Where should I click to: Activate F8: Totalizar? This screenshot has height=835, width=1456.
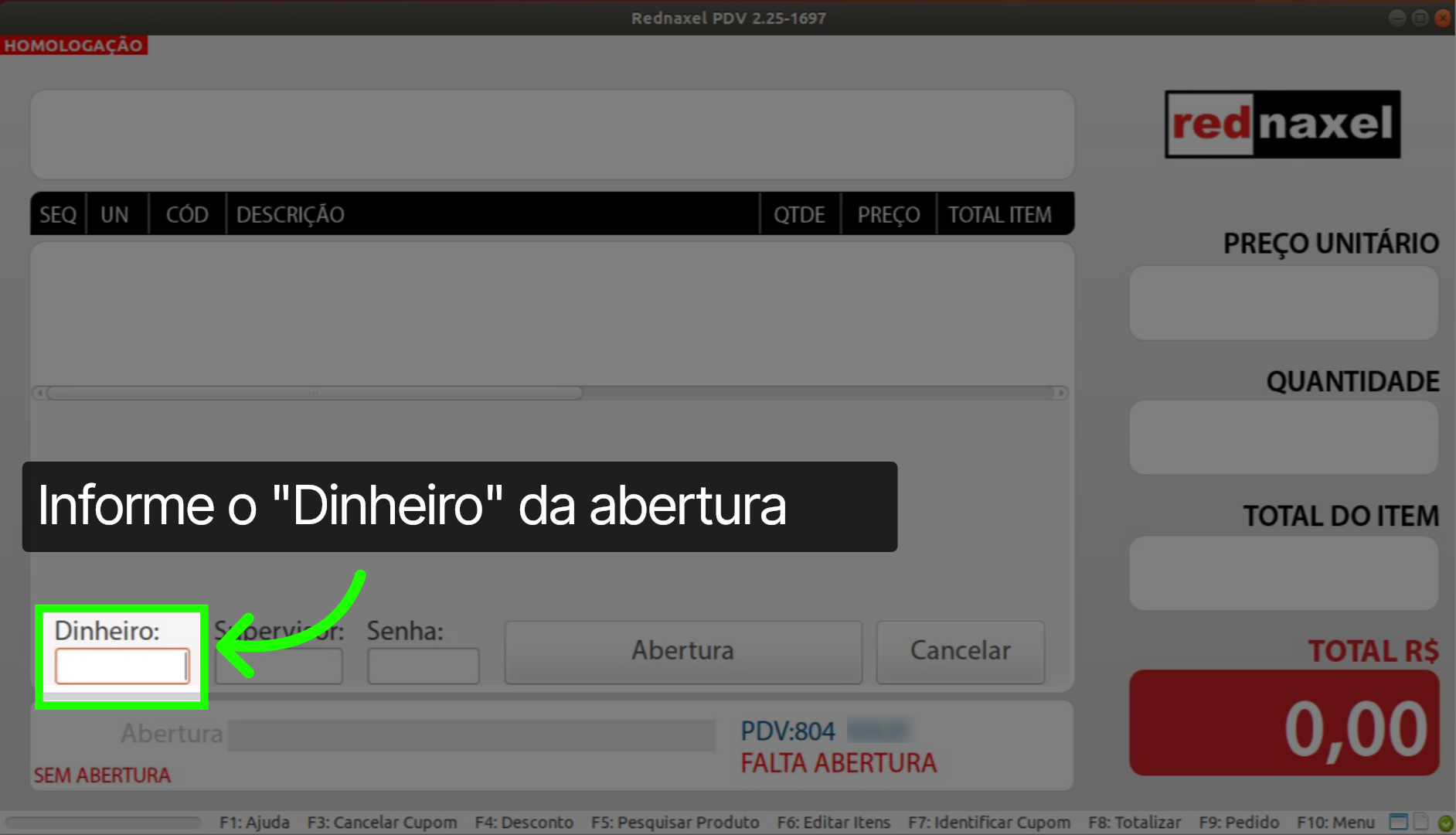(1134, 822)
